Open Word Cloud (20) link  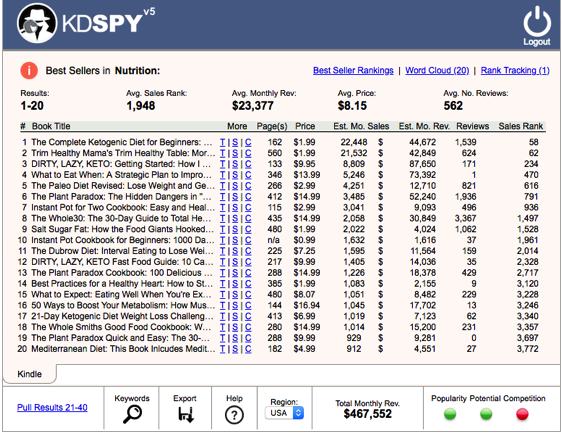[x=437, y=70]
